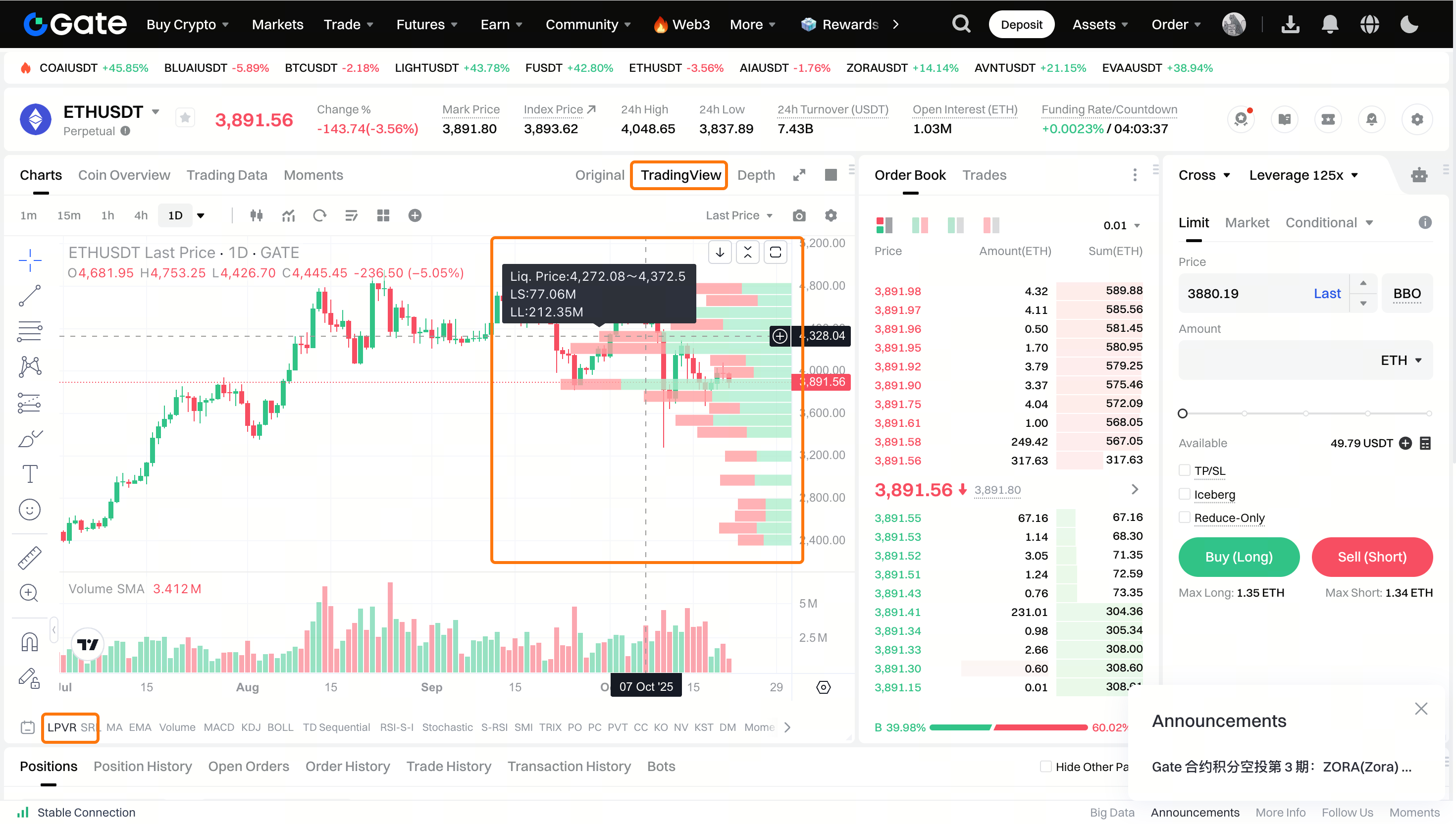Open the Cross margin mode dropdown
Viewport: 1456px width, 824px height.
tap(1203, 175)
